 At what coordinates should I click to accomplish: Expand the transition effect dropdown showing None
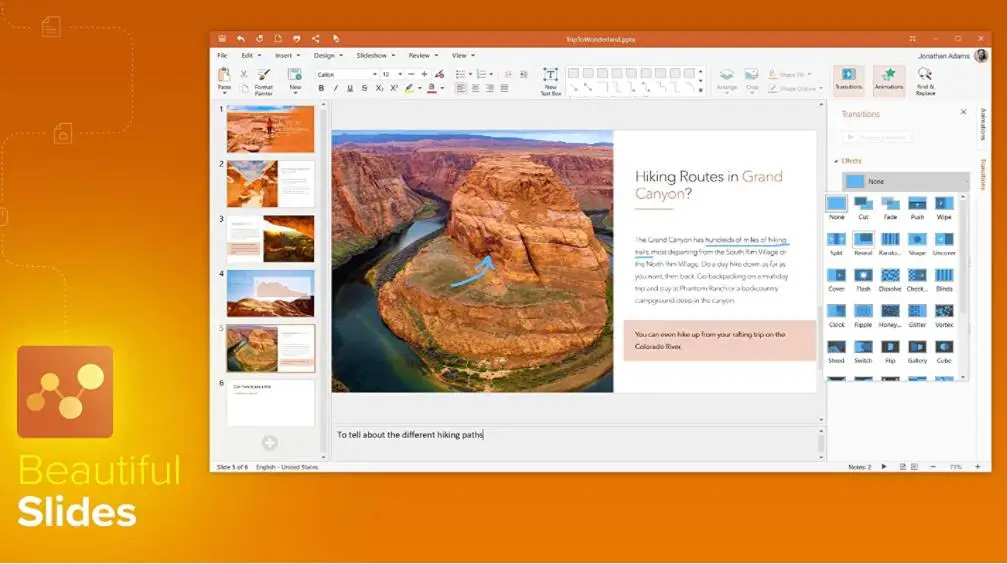pos(905,181)
